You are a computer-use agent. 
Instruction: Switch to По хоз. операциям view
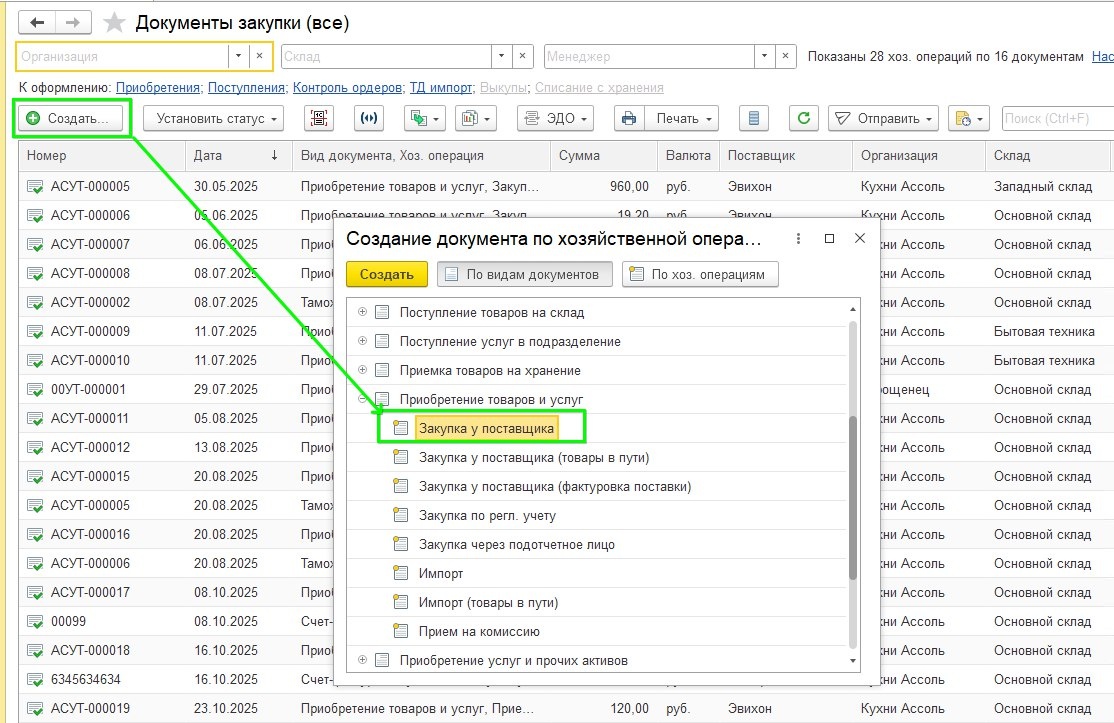tap(701, 274)
